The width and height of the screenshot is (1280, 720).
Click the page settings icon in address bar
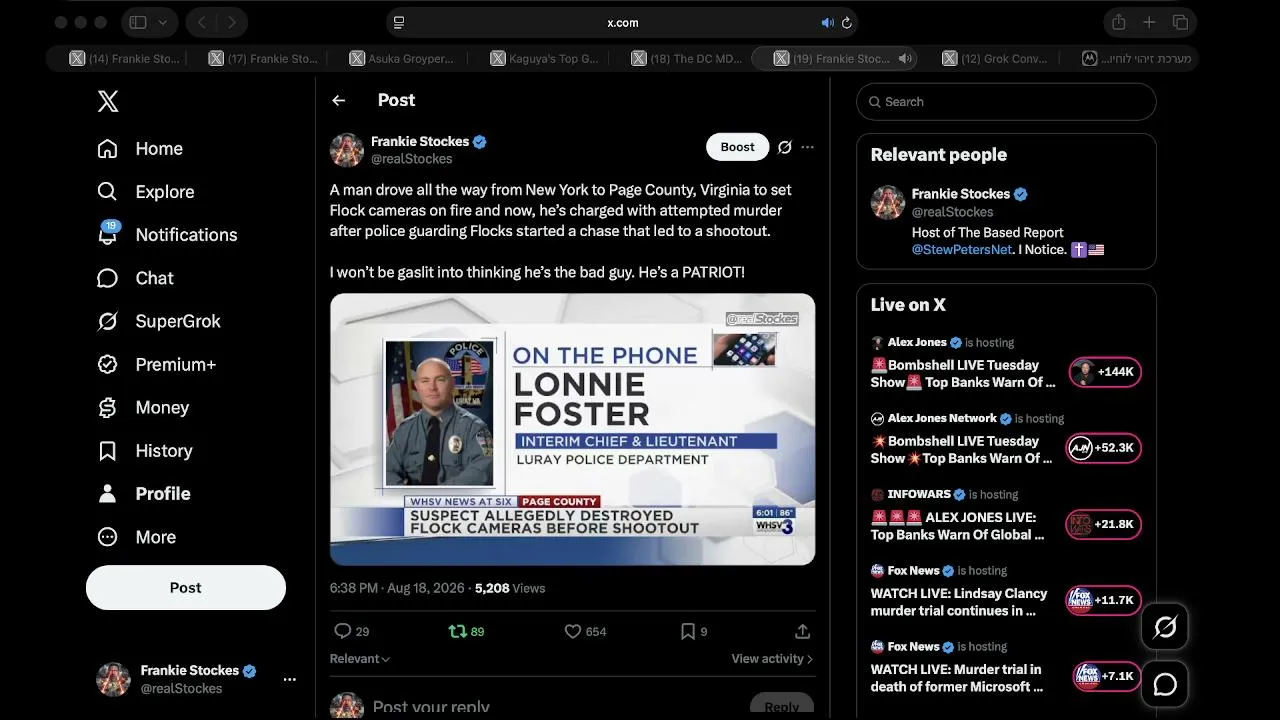[x=399, y=23]
